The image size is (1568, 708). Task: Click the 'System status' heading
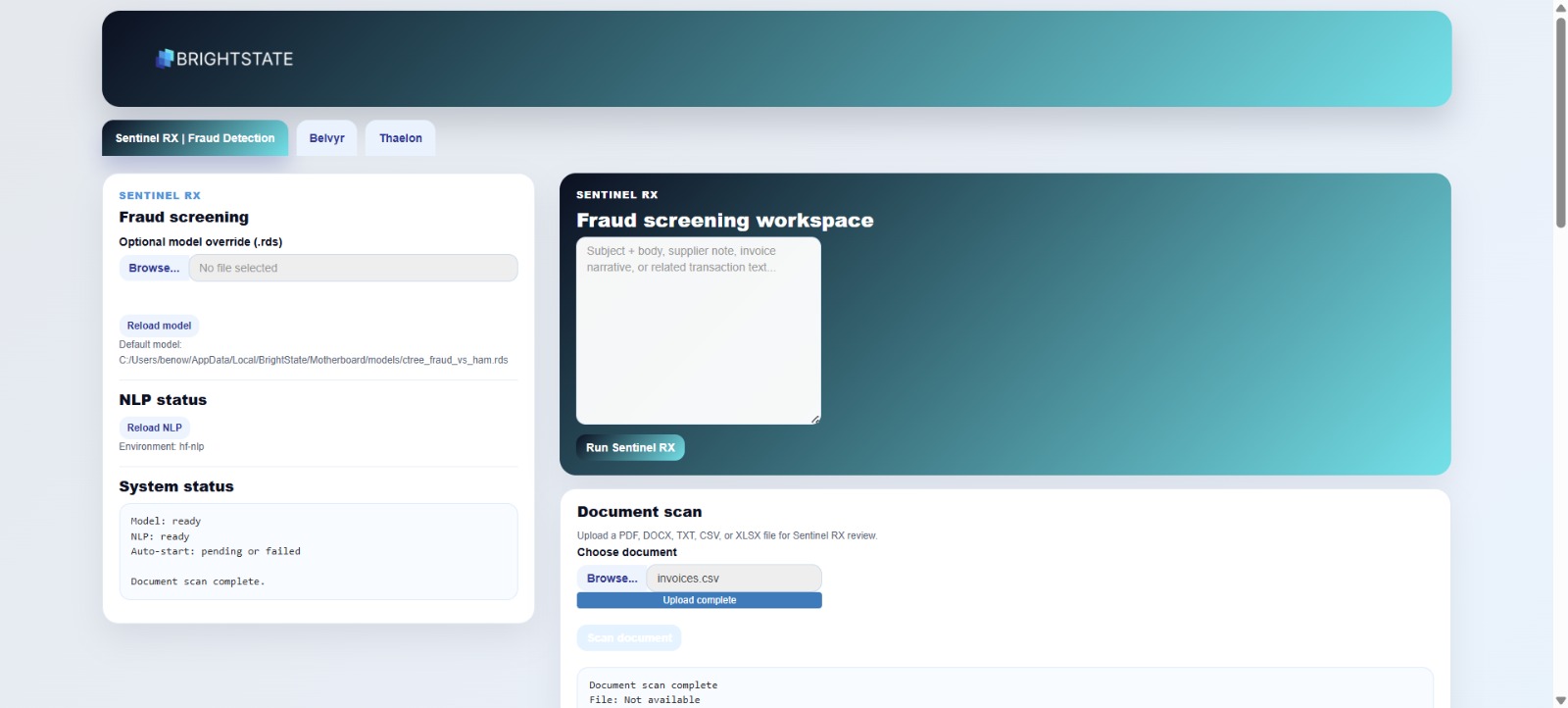176,486
